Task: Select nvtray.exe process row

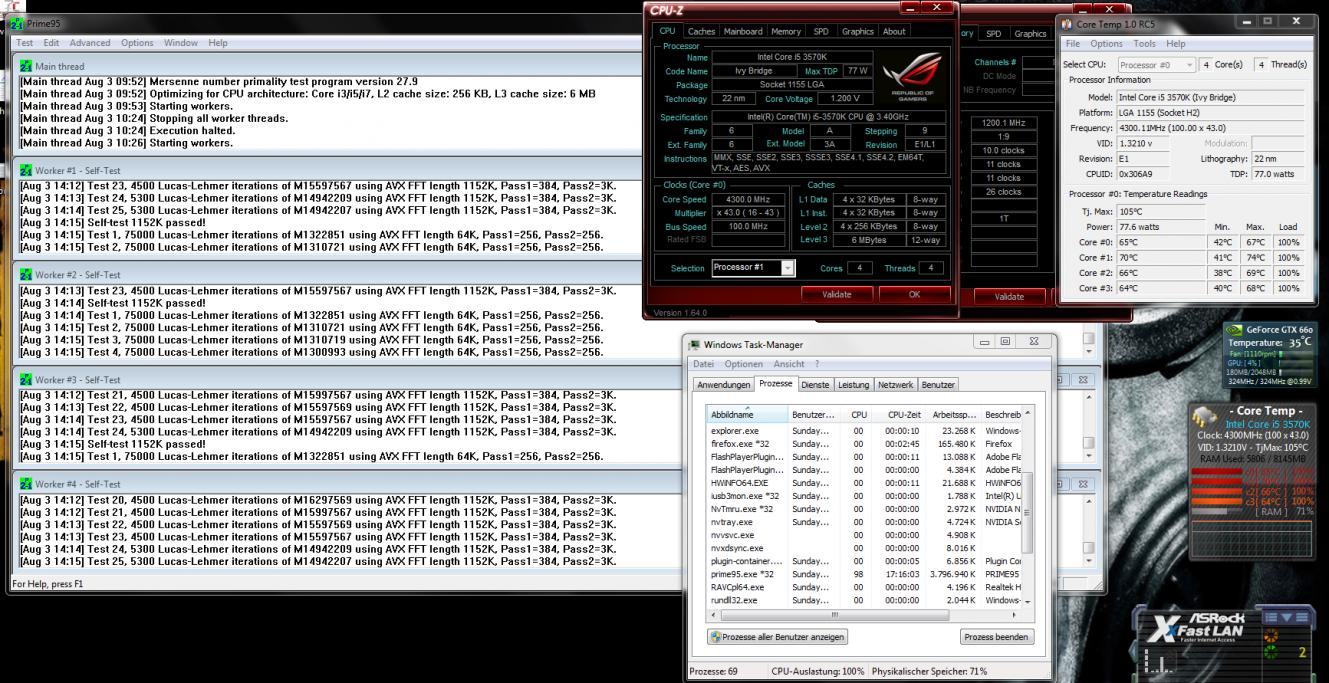Action: (x=863, y=522)
